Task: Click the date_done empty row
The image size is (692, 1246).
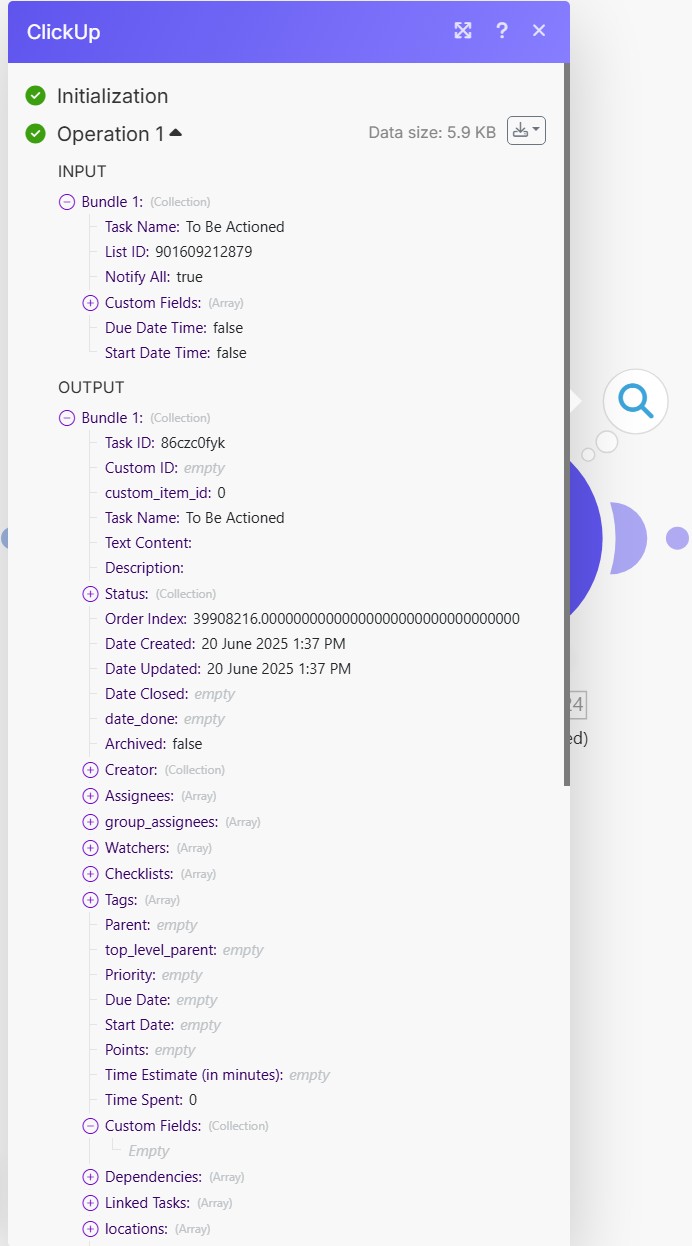Action: 165,719
